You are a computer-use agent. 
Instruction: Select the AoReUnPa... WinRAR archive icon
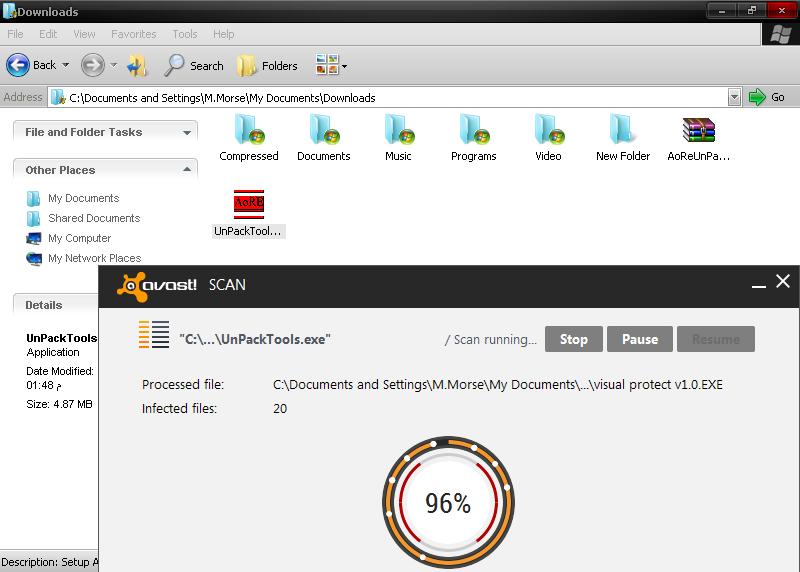coord(699,130)
